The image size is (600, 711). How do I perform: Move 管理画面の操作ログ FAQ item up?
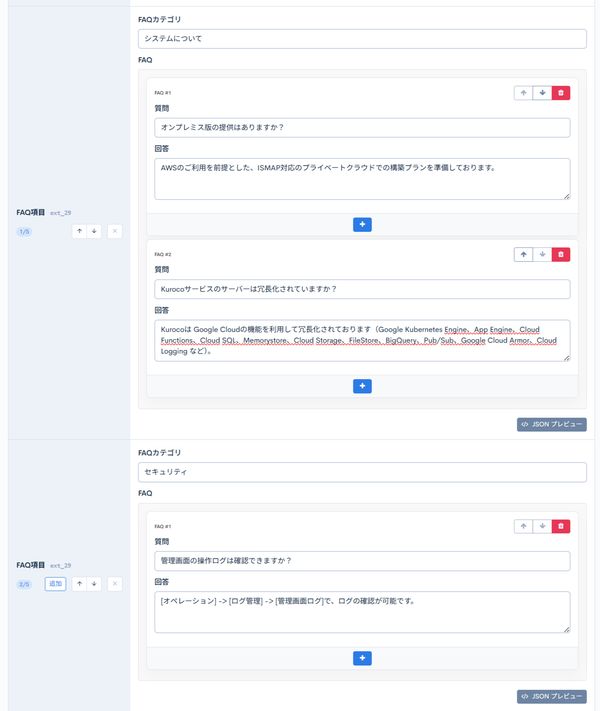pos(523,526)
